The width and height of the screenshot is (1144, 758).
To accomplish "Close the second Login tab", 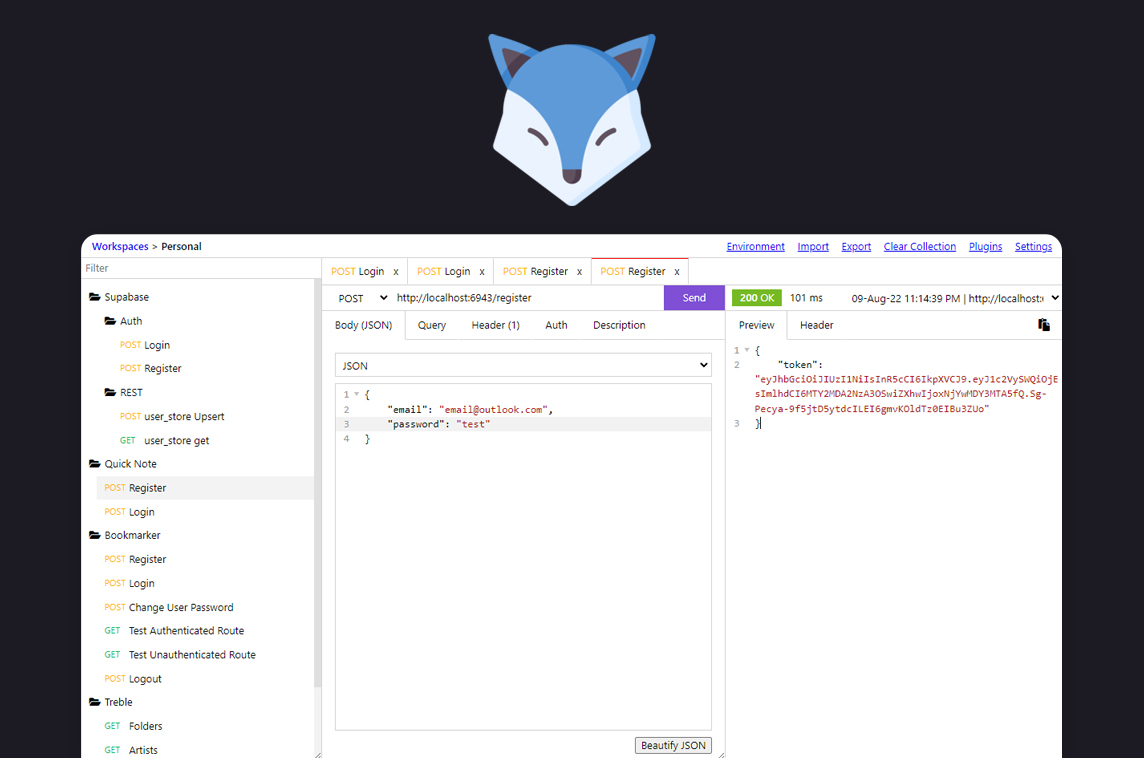I will point(482,272).
